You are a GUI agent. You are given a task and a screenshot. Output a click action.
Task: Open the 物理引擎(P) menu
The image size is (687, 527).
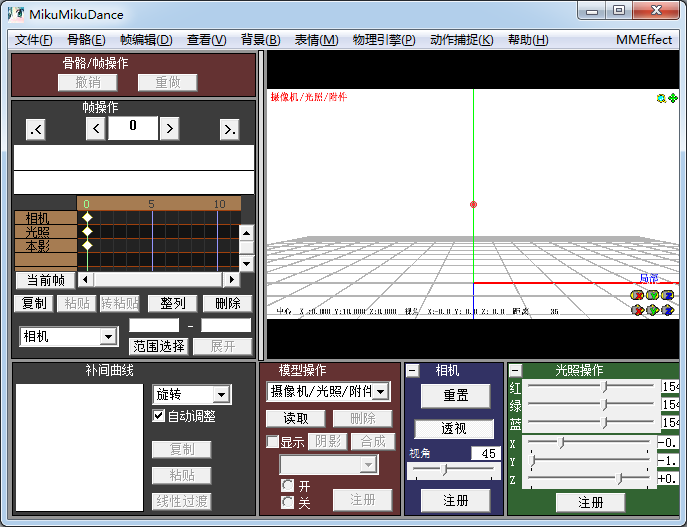tap(384, 40)
